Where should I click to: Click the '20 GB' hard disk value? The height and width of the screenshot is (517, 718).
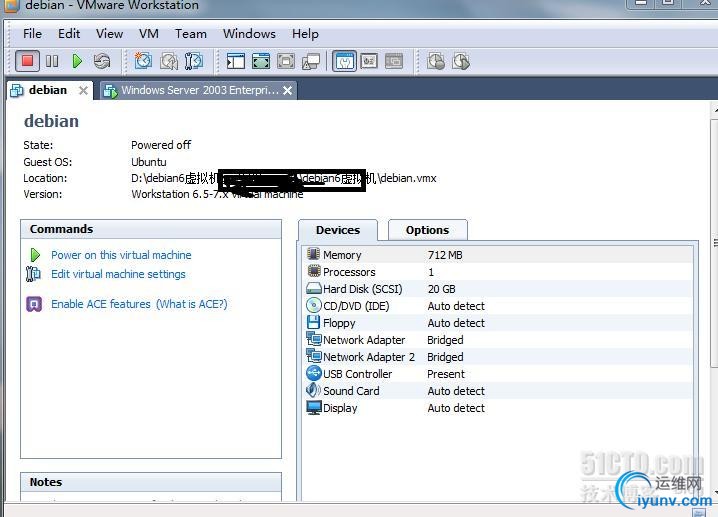[x=441, y=289]
